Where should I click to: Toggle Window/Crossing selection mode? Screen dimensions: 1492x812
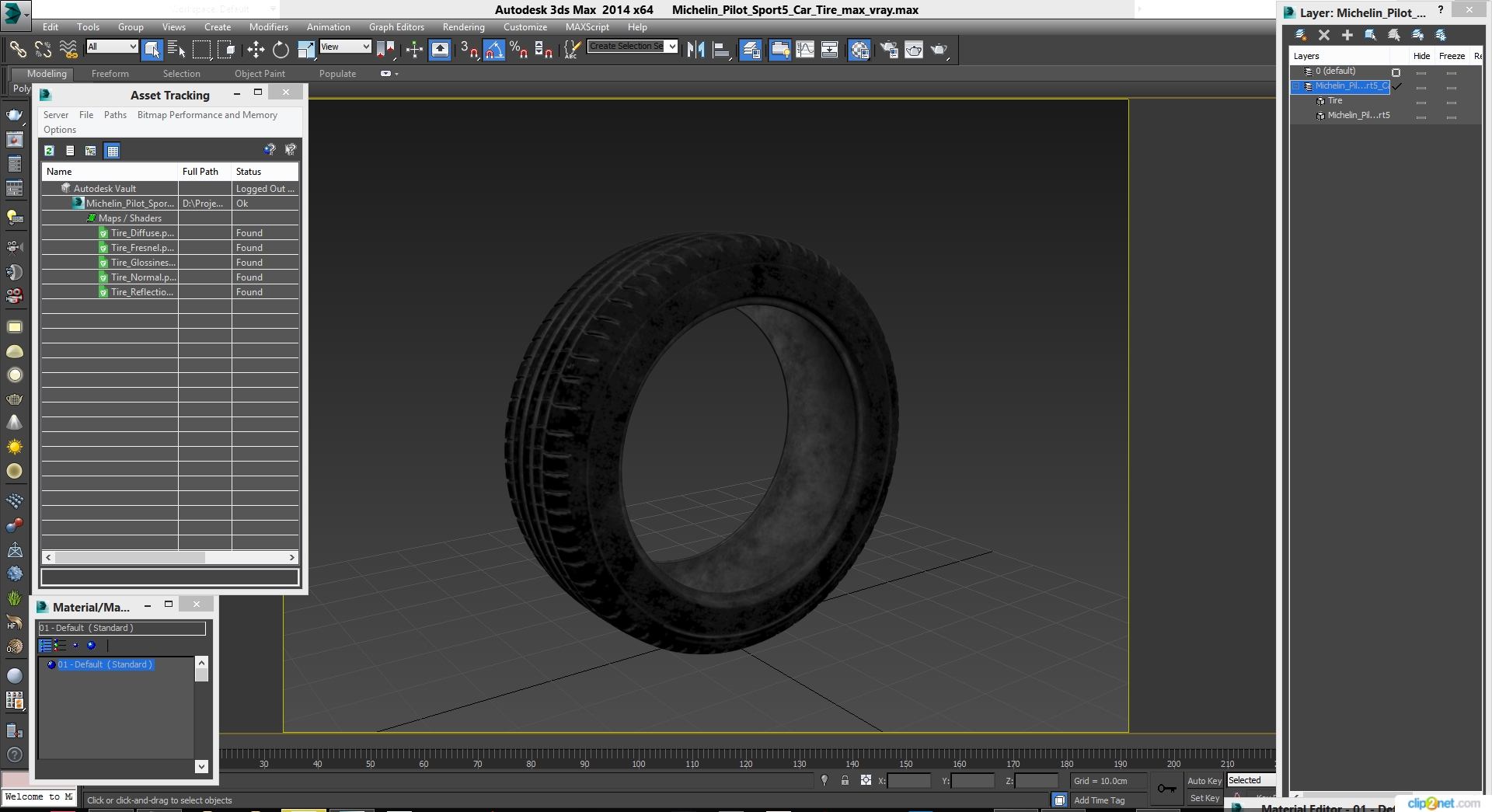[x=226, y=50]
